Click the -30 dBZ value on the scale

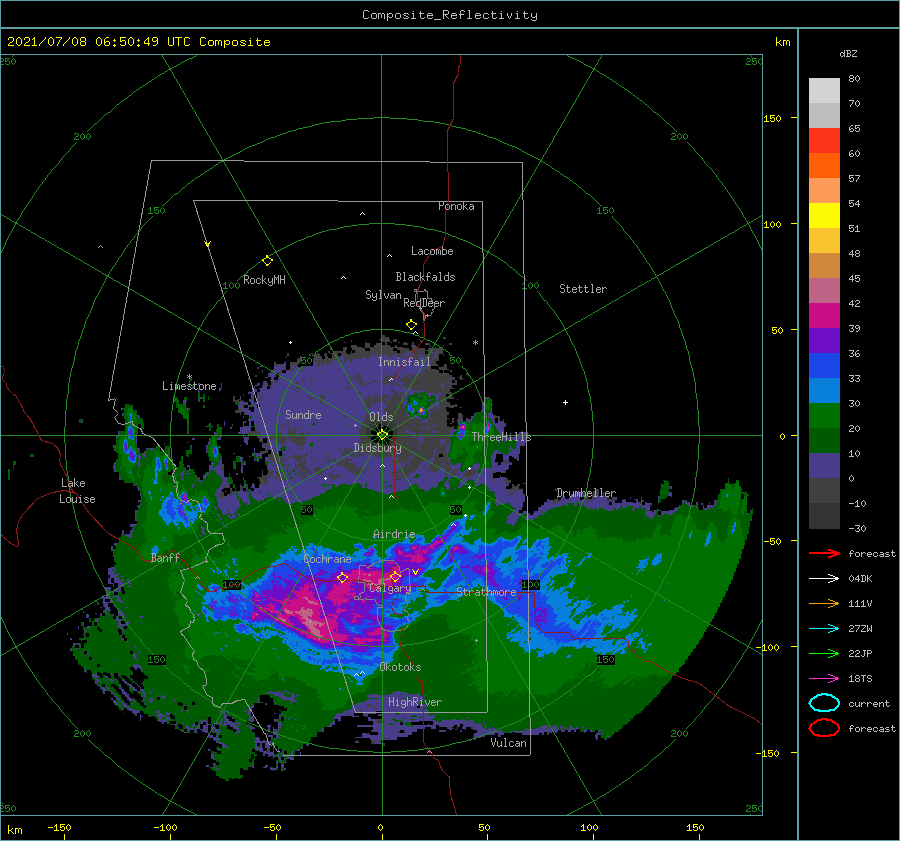pos(857,528)
